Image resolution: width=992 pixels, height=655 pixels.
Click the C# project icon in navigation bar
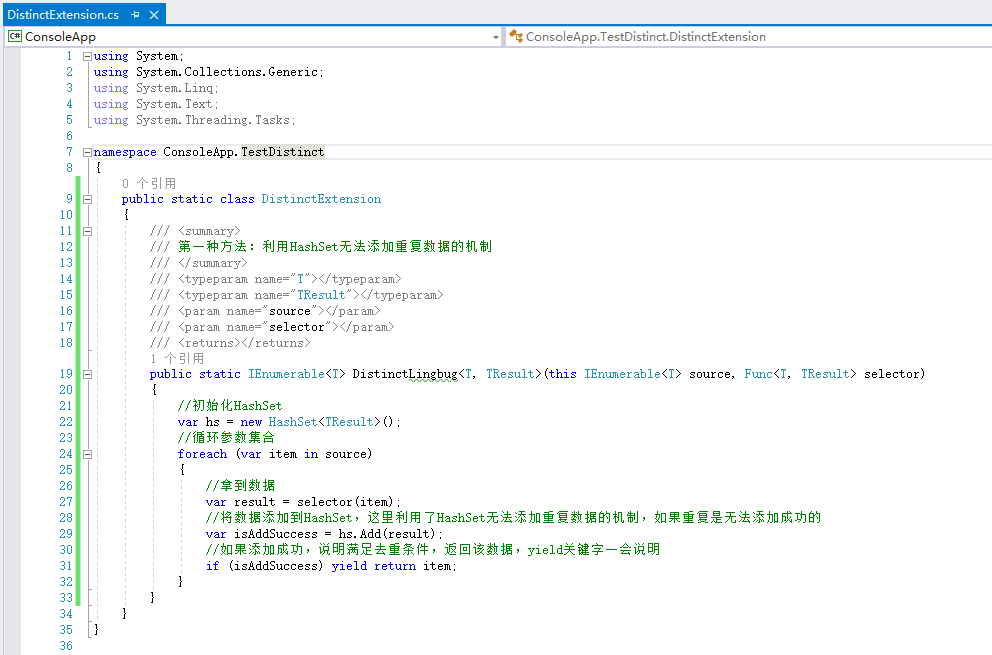[x=15, y=37]
